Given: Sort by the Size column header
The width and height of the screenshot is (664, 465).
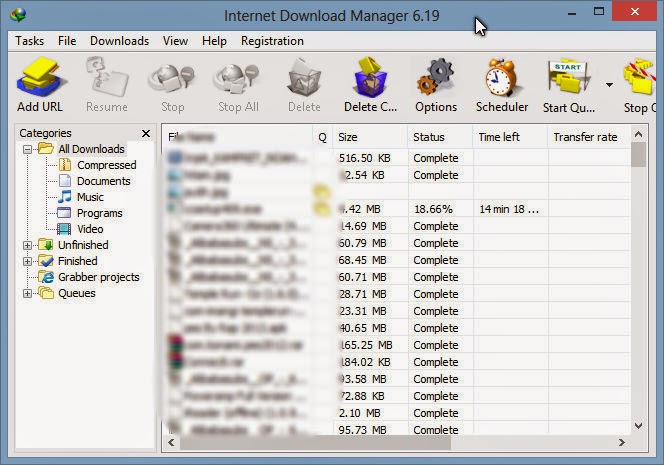Looking at the screenshot, I should click(x=371, y=137).
